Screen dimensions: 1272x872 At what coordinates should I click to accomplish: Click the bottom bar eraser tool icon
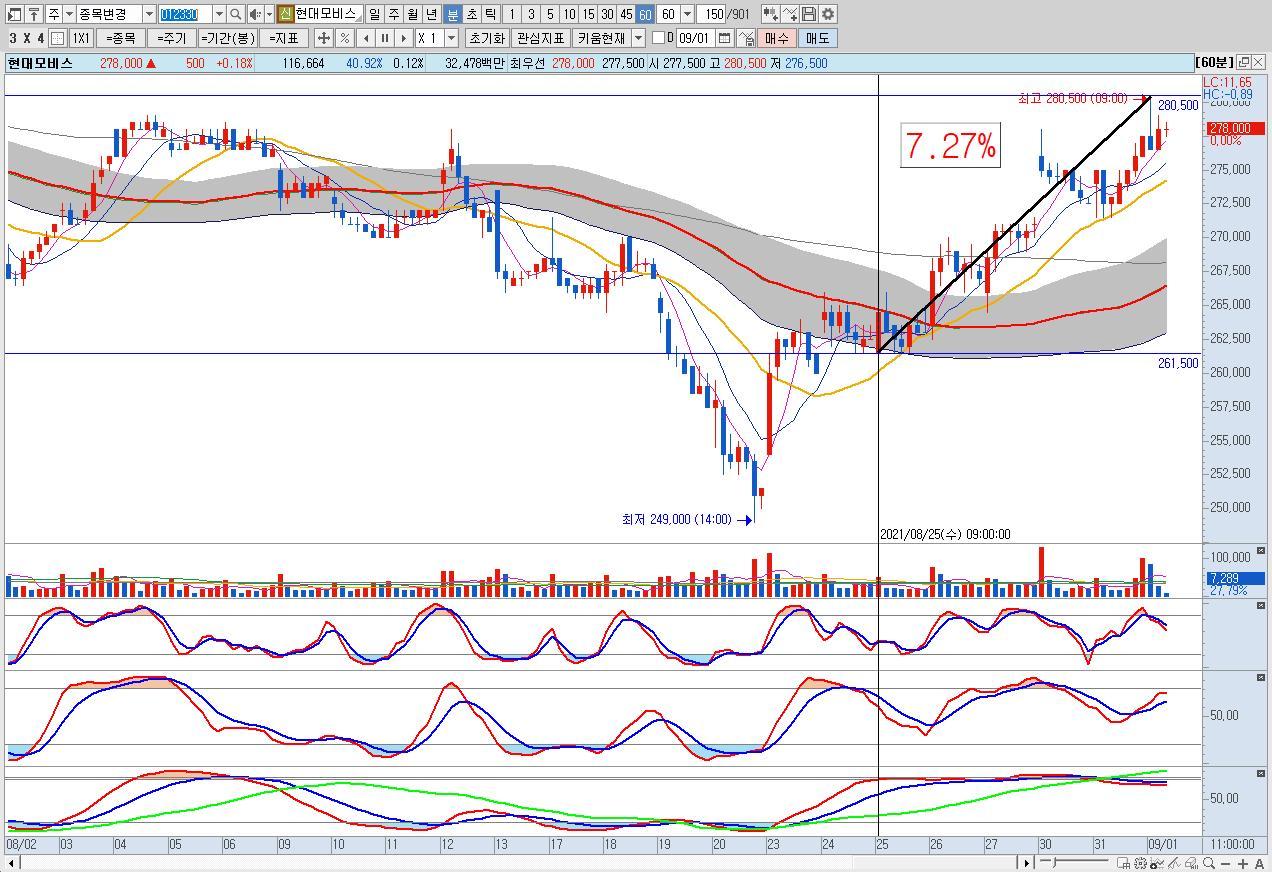pyautogui.click(x=1191, y=863)
